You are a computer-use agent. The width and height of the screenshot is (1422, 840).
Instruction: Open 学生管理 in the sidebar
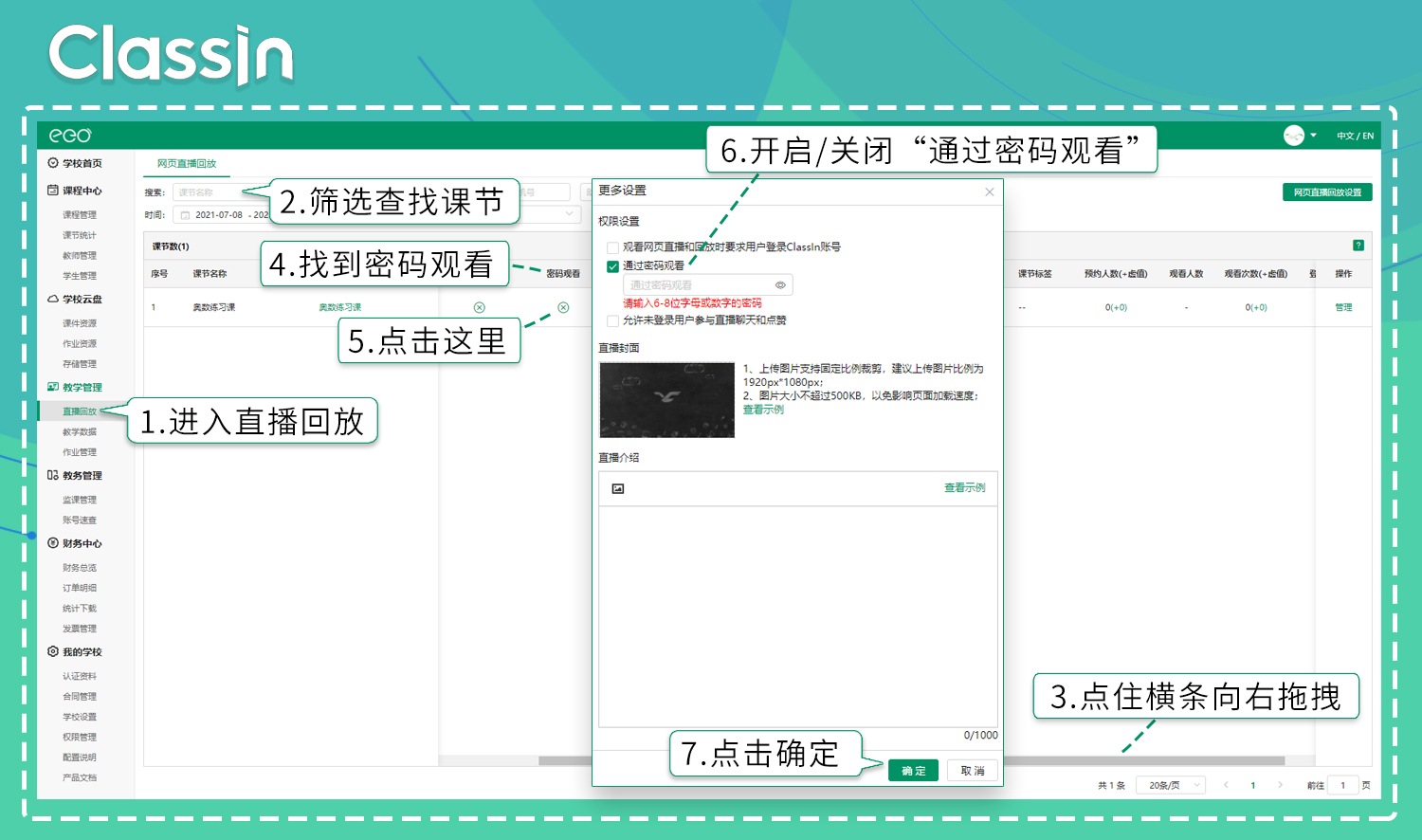[x=80, y=276]
